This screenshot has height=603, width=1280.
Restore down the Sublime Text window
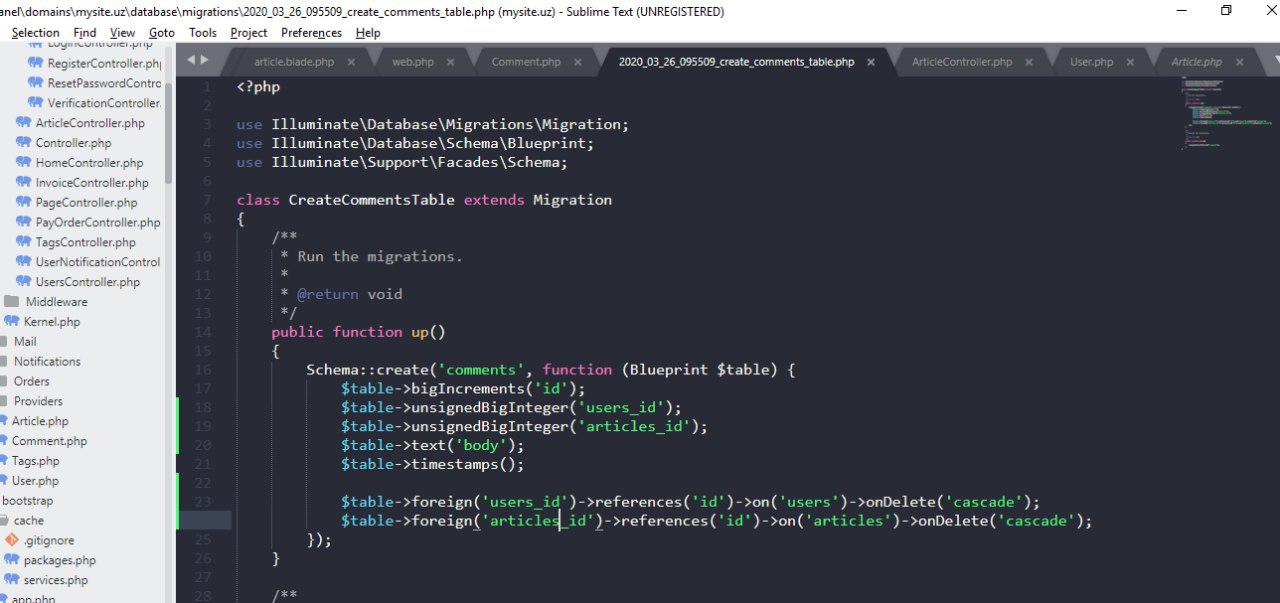[1226, 11]
